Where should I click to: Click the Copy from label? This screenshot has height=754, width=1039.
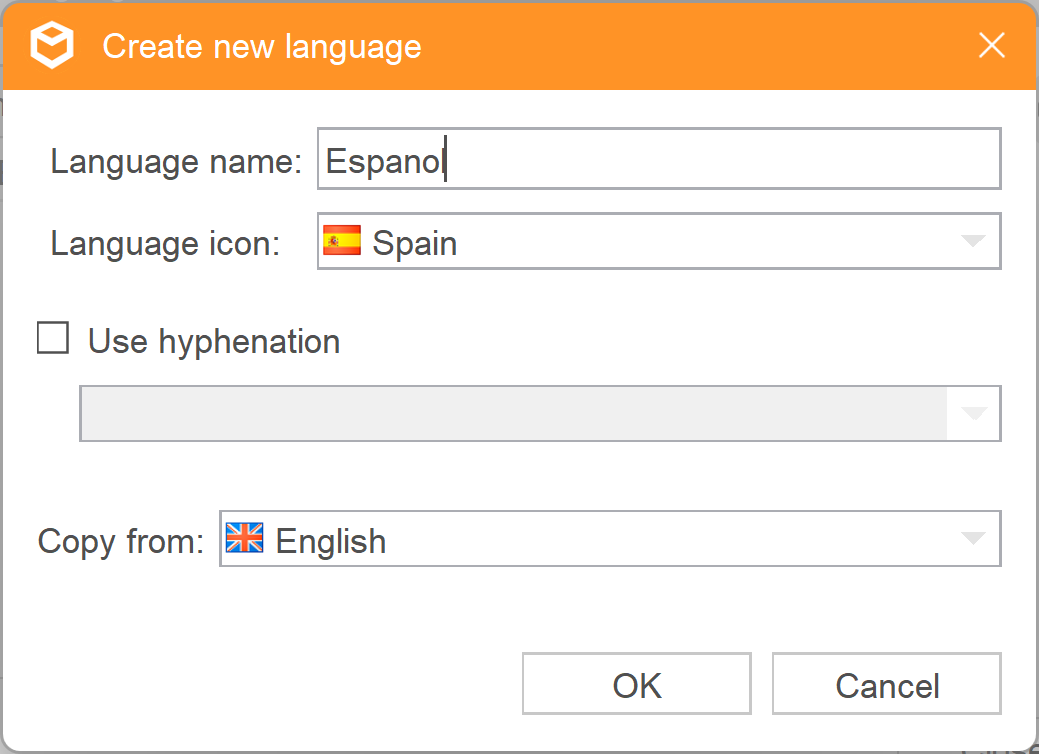[x=121, y=541]
